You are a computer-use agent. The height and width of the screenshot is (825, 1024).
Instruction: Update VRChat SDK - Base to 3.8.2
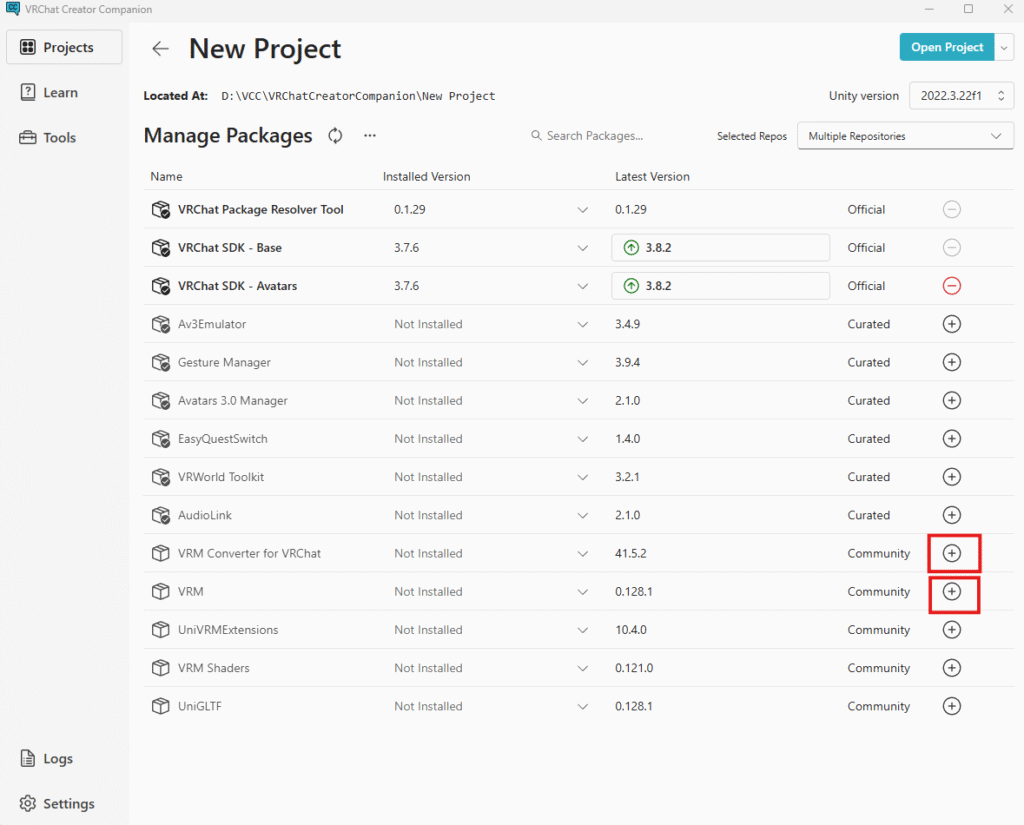[720, 248]
